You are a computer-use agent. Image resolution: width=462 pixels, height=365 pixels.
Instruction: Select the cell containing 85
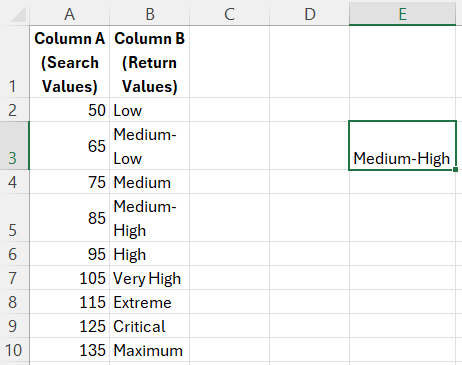(x=69, y=218)
